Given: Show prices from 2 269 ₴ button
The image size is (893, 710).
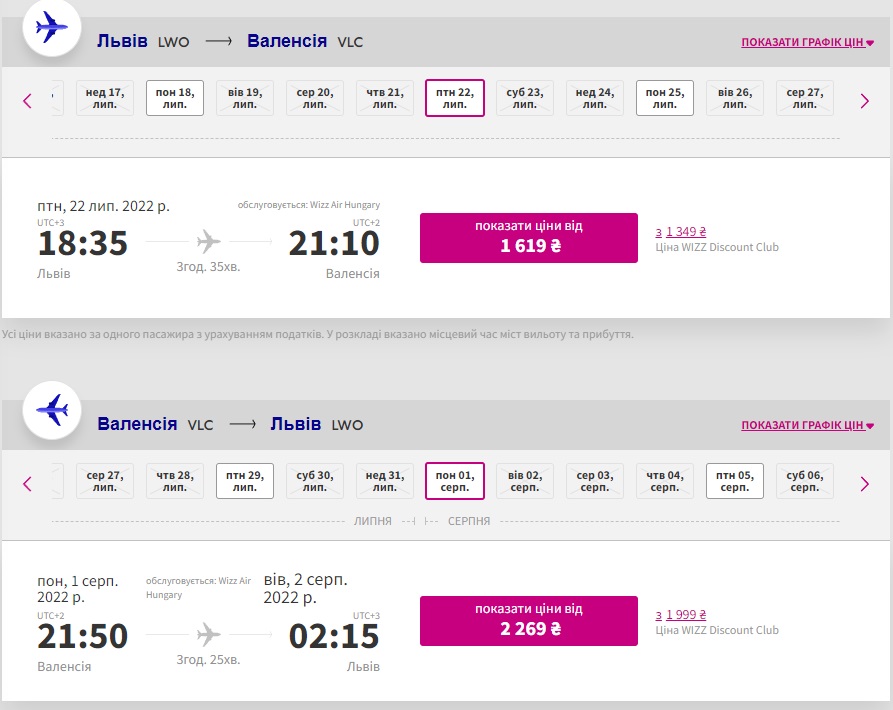Looking at the screenshot, I should click(528, 621).
